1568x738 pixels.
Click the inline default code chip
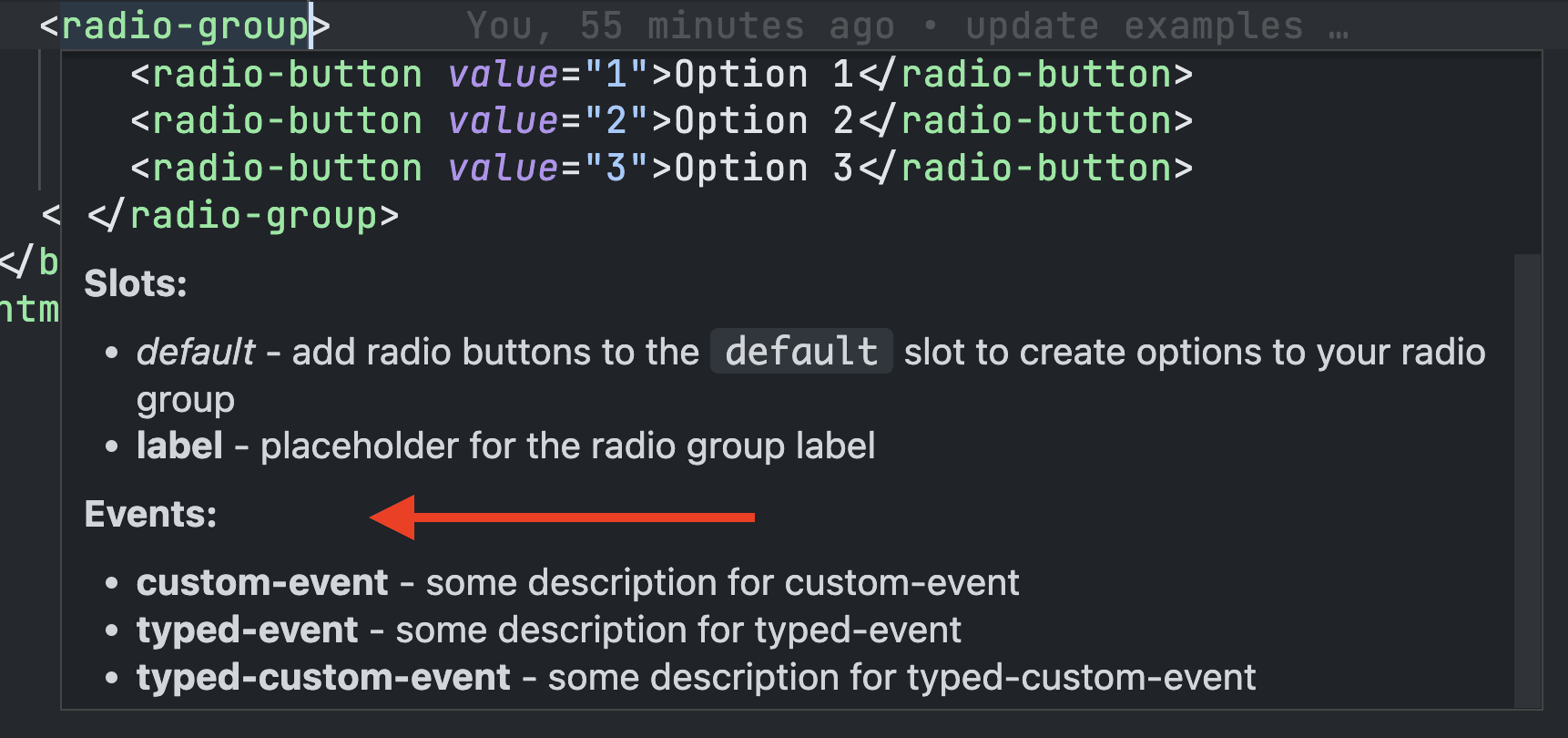[800, 352]
